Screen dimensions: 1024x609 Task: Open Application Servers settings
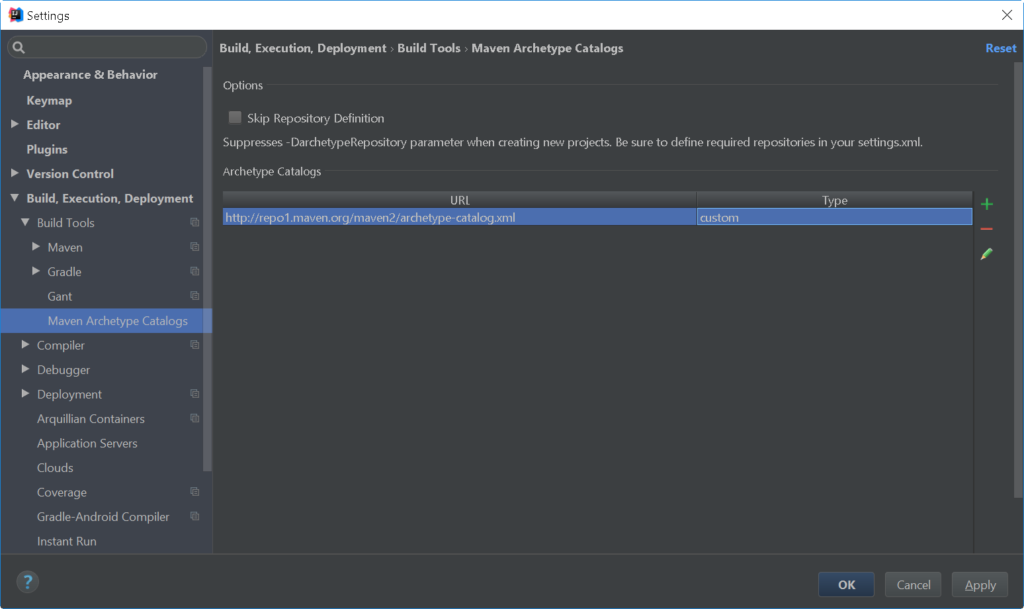click(x=87, y=443)
